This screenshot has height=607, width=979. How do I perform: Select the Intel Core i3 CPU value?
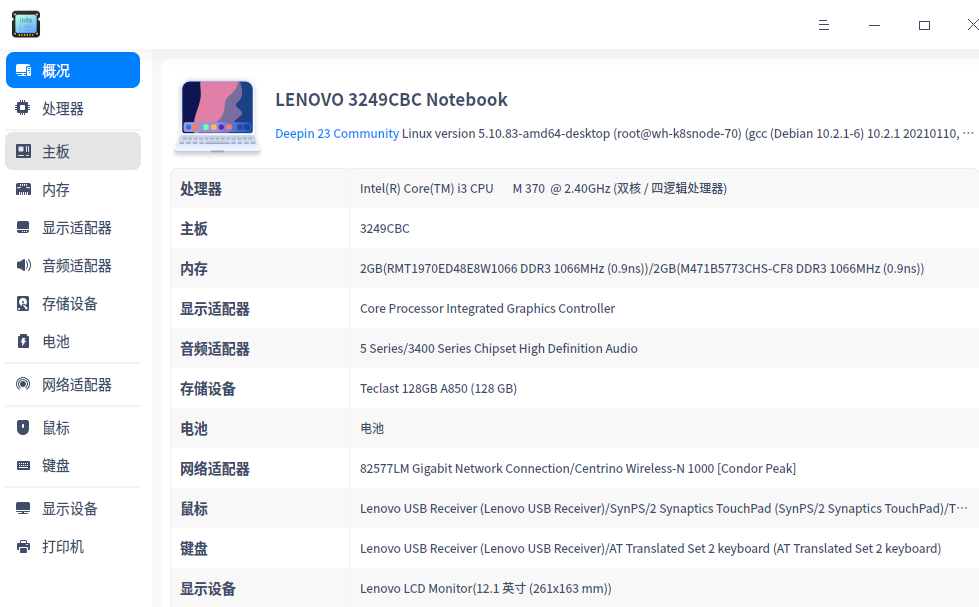tap(543, 189)
